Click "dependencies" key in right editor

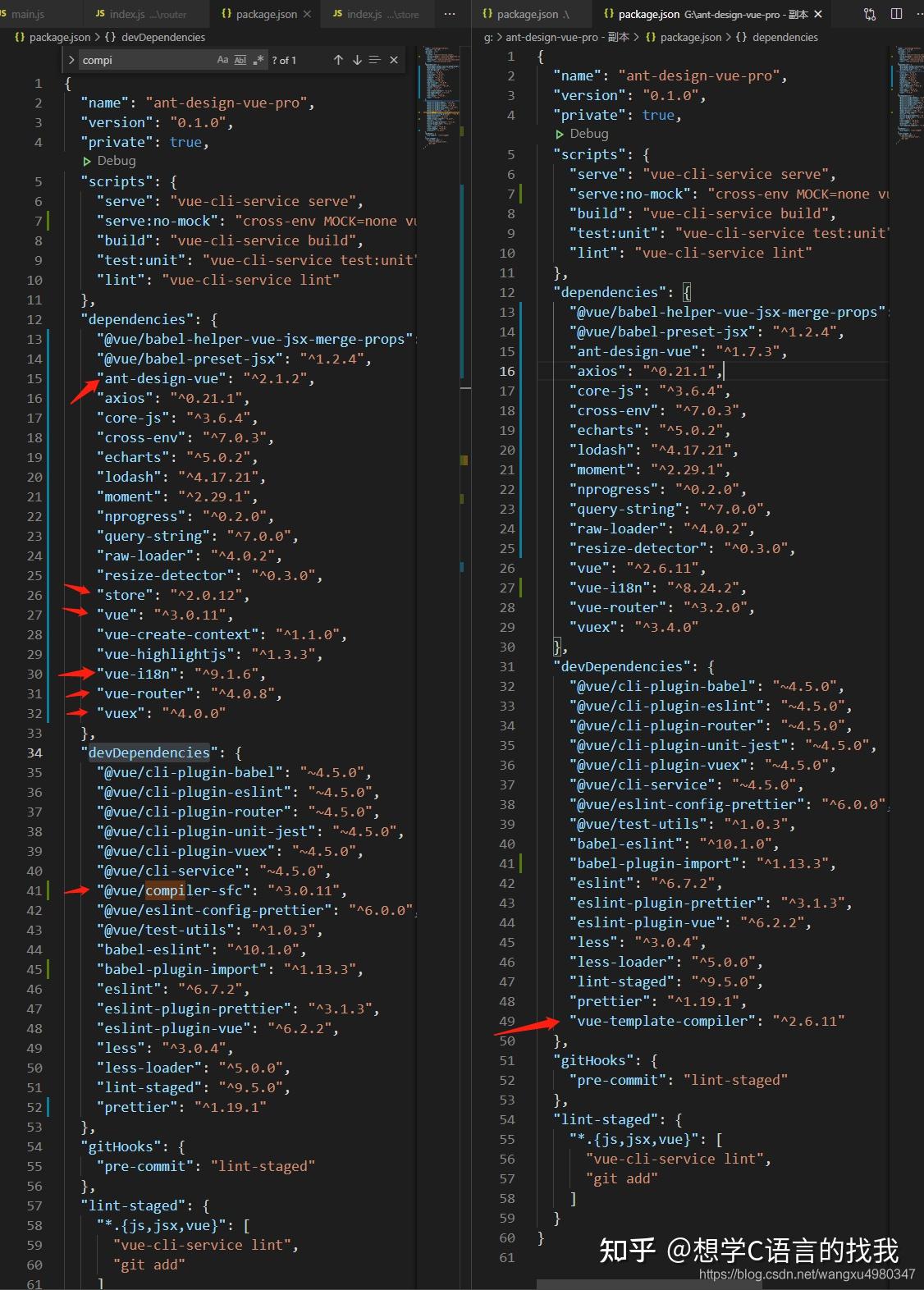pos(610,292)
